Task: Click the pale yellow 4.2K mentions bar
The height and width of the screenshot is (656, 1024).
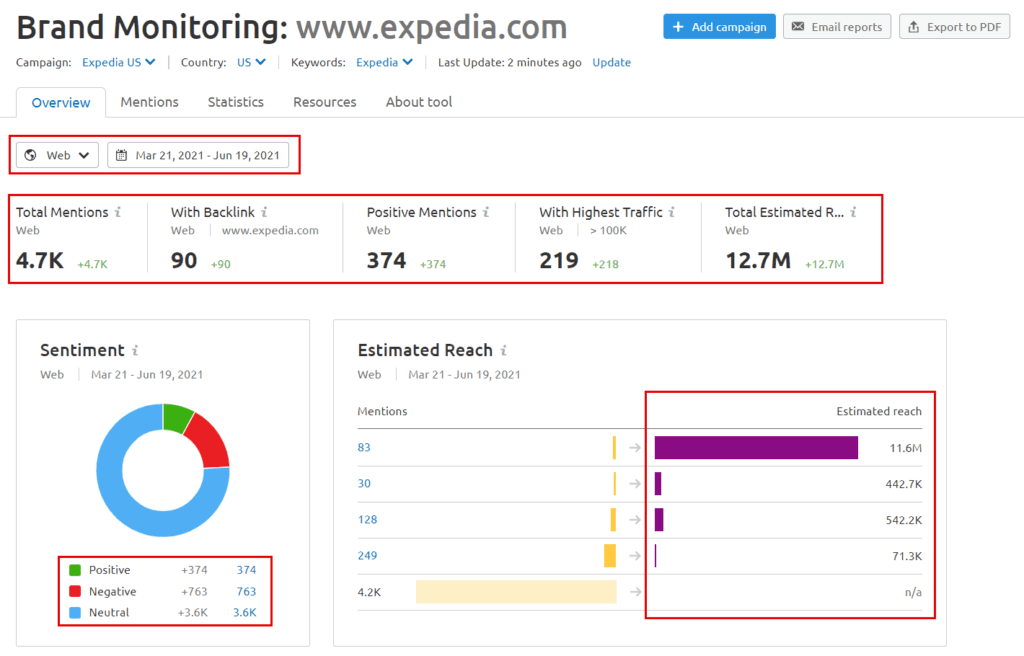Action: (516, 592)
